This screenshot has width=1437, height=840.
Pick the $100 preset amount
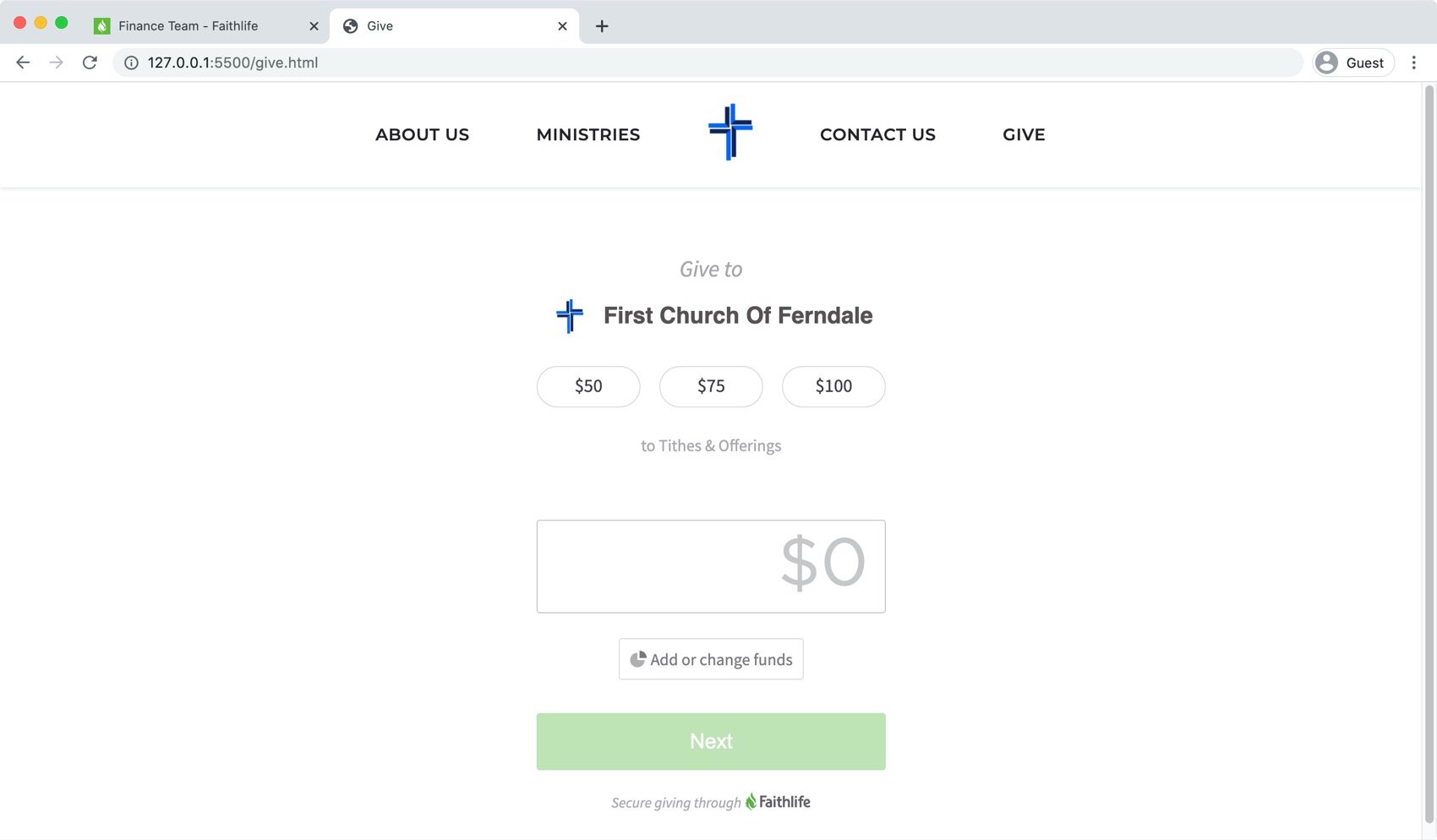[x=833, y=386]
